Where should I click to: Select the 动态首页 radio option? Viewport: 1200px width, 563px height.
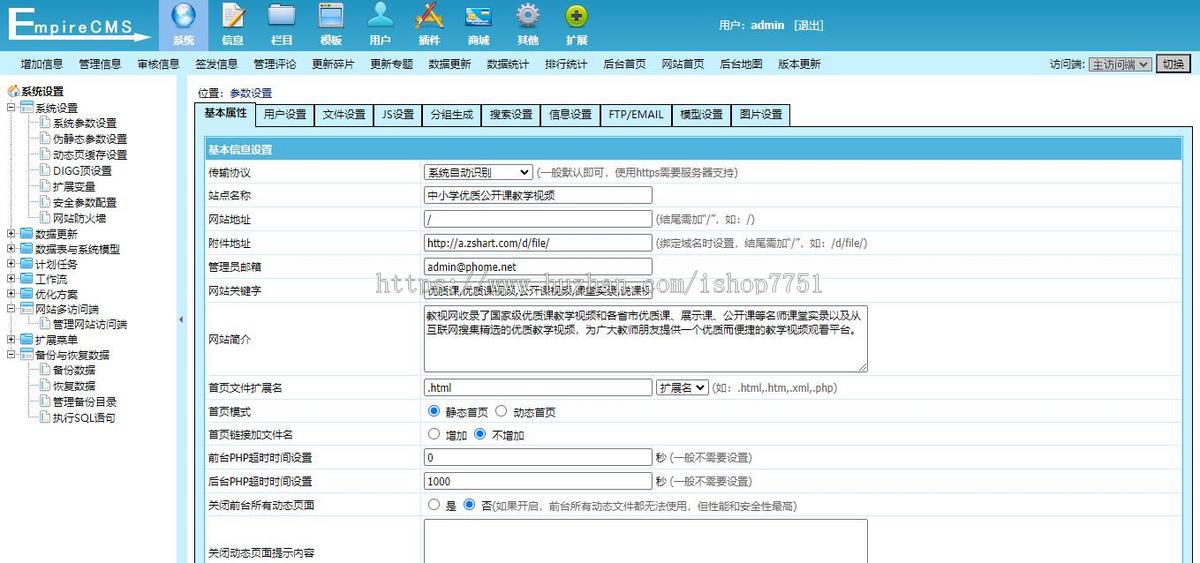[503, 411]
